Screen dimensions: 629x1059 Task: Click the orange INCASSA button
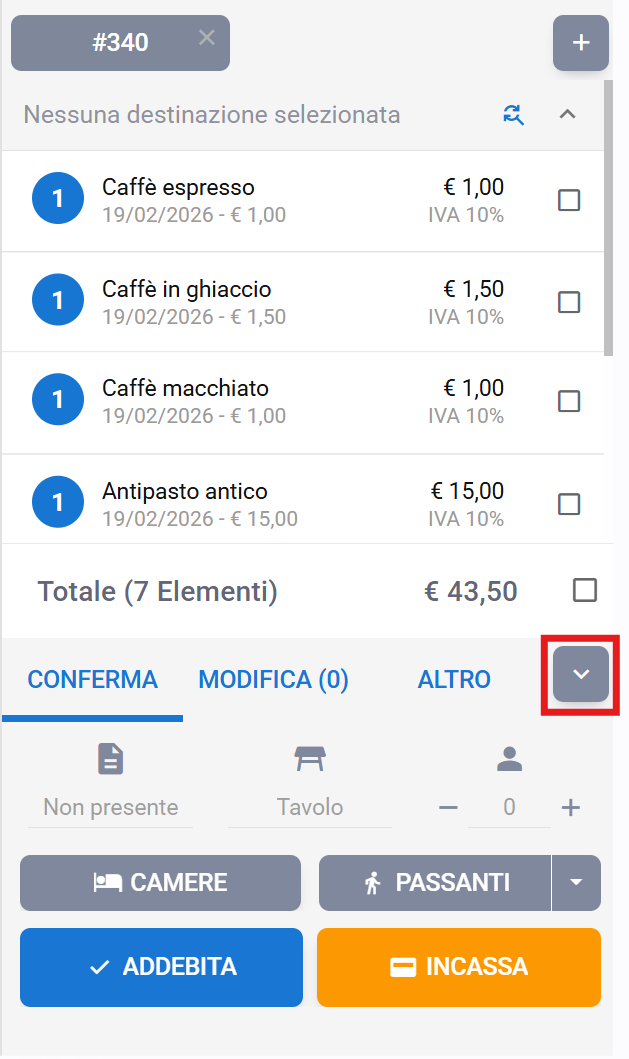[x=458, y=967]
